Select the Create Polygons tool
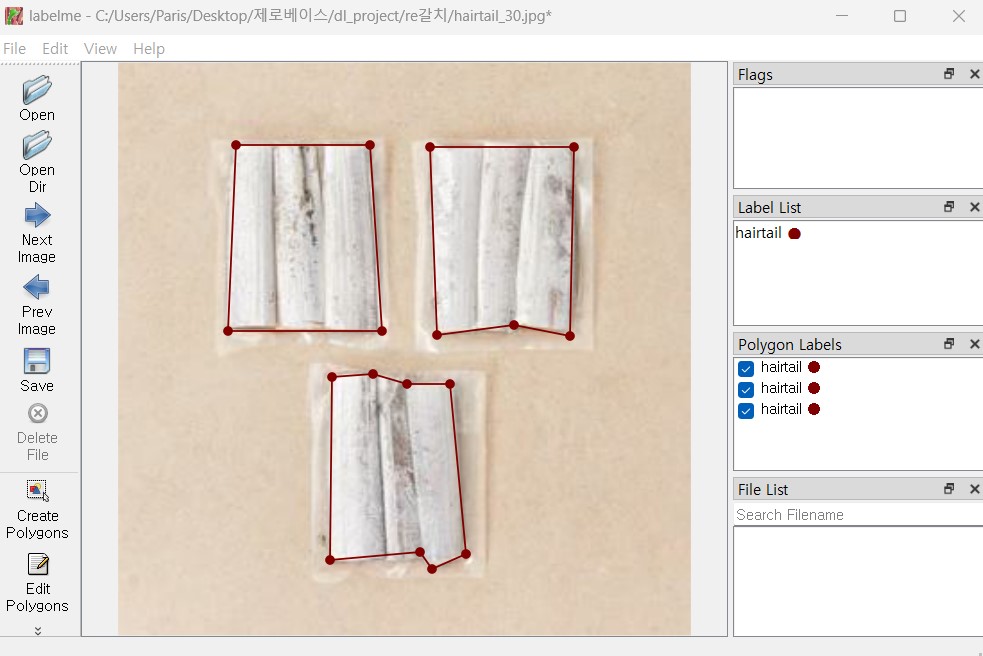Viewport: 983px width, 656px height. 38,490
